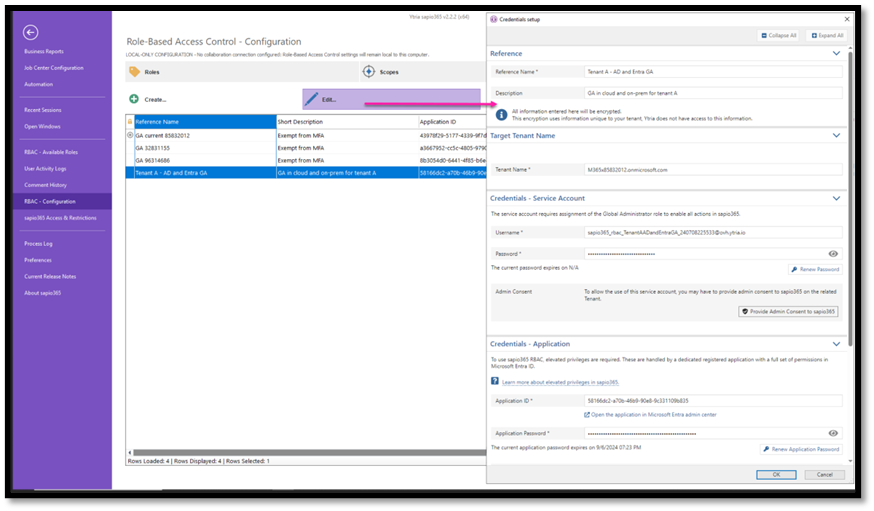This screenshot has width=874, height=511.
Task: Click the Reference Name input field
Action: pyautogui.click(x=713, y=72)
